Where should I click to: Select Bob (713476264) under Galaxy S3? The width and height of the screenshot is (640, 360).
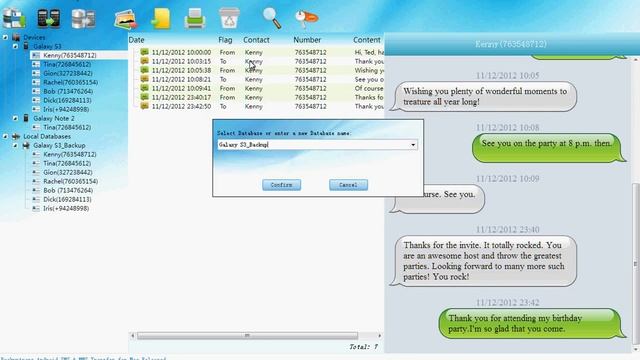tap(68, 91)
